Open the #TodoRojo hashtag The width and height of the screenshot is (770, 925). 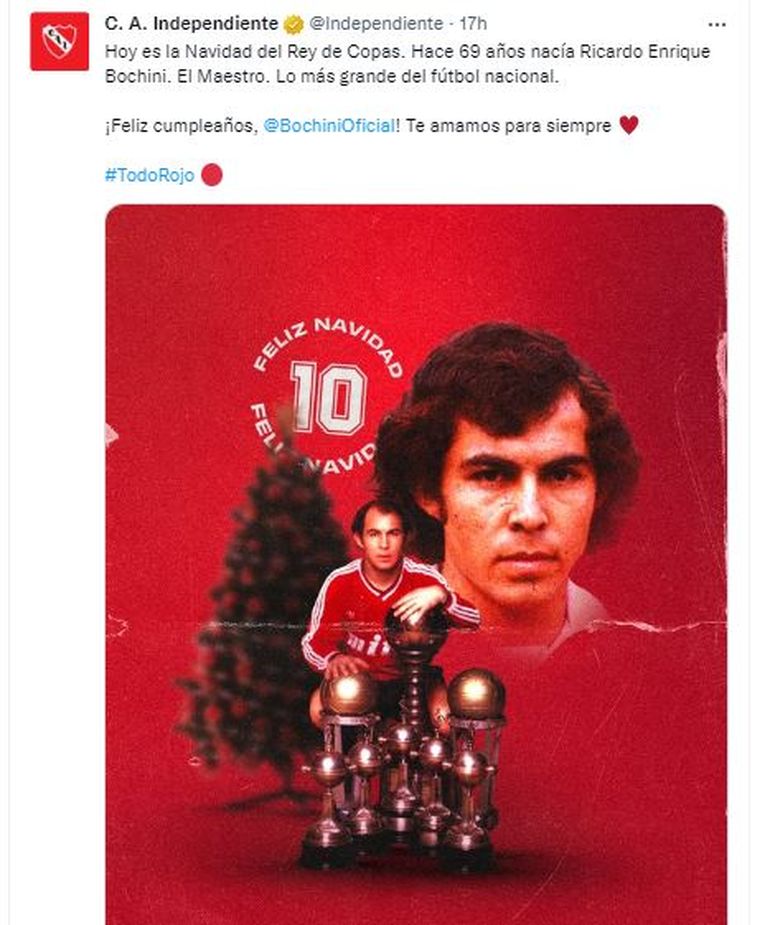pos(149,176)
